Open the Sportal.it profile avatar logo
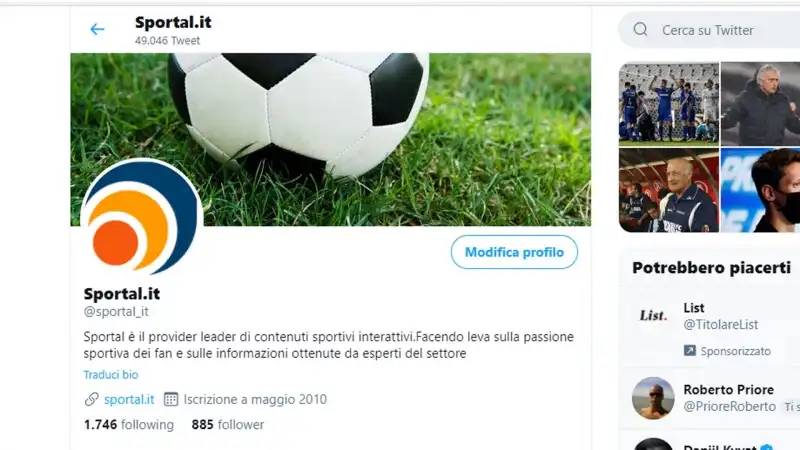This screenshot has height=450, width=800. point(141,217)
